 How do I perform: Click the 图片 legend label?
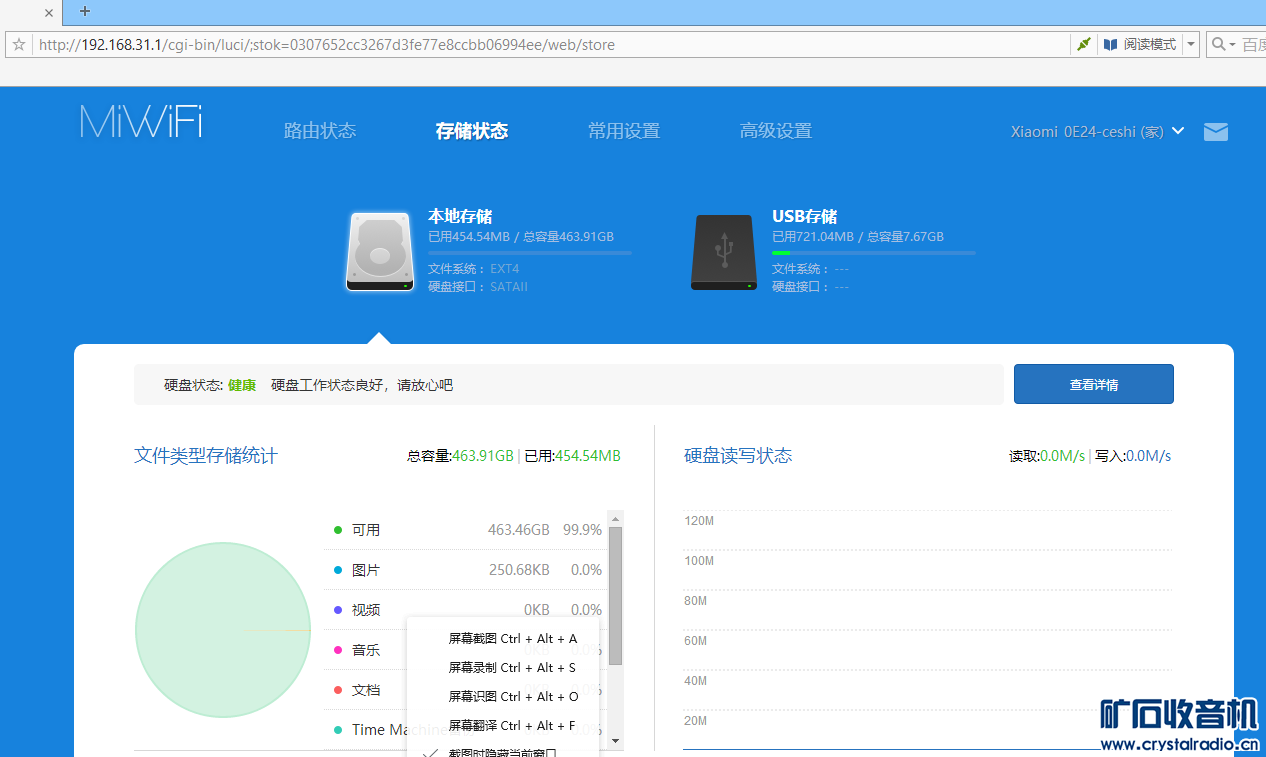pyautogui.click(x=366, y=570)
